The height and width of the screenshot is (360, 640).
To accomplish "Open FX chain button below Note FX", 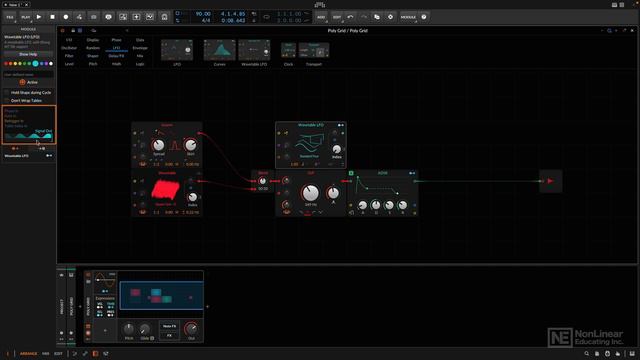I will coord(169,335).
